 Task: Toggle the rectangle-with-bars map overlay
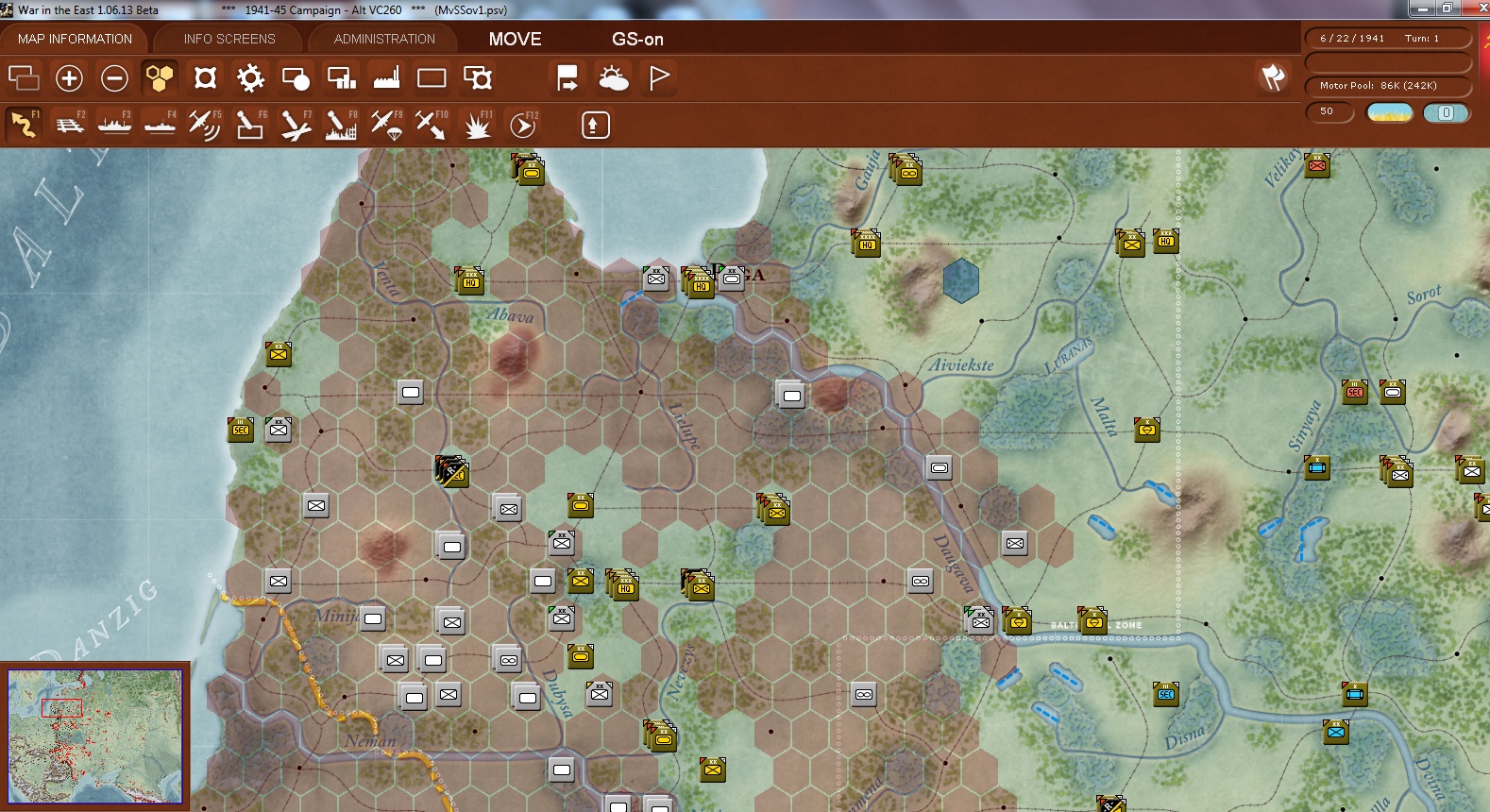click(341, 77)
